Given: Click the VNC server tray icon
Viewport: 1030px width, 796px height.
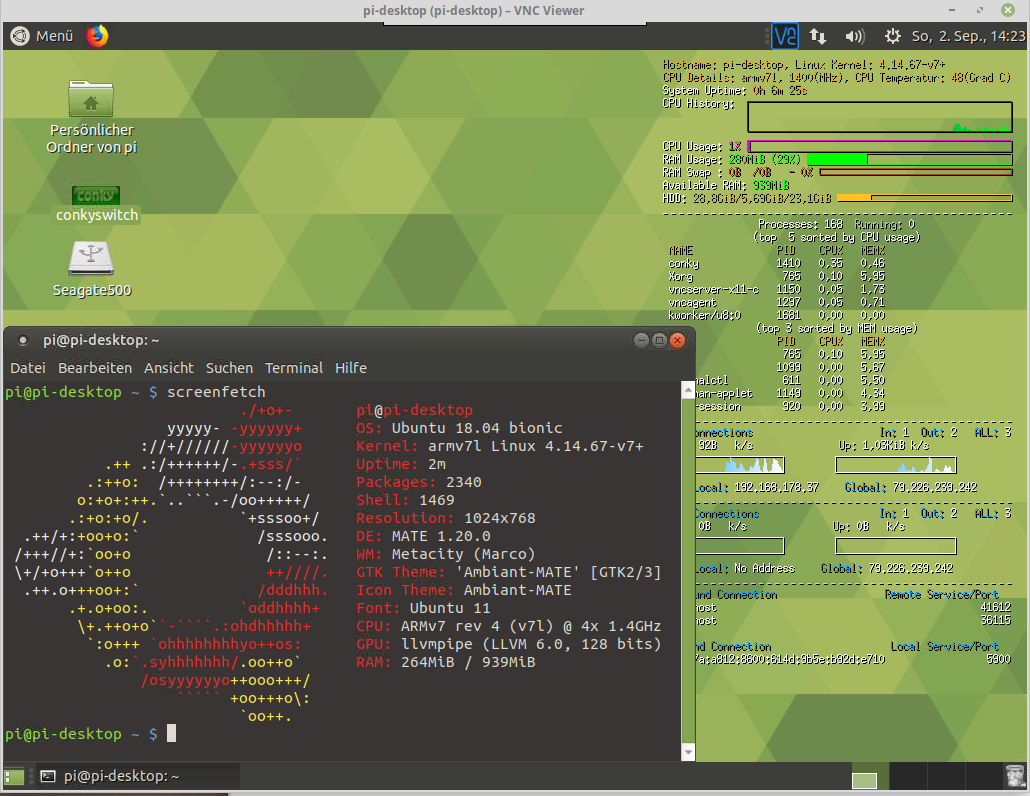Looking at the screenshot, I should [x=785, y=36].
